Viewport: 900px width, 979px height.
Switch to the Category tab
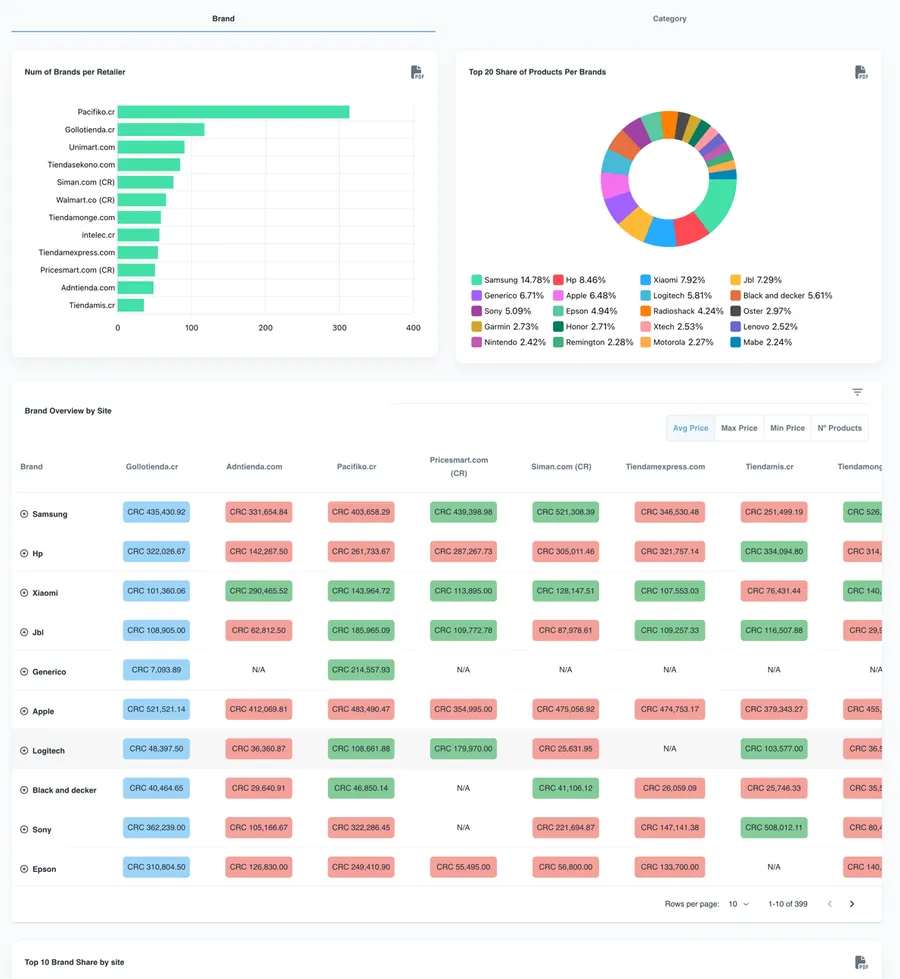[x=670, y=19]
